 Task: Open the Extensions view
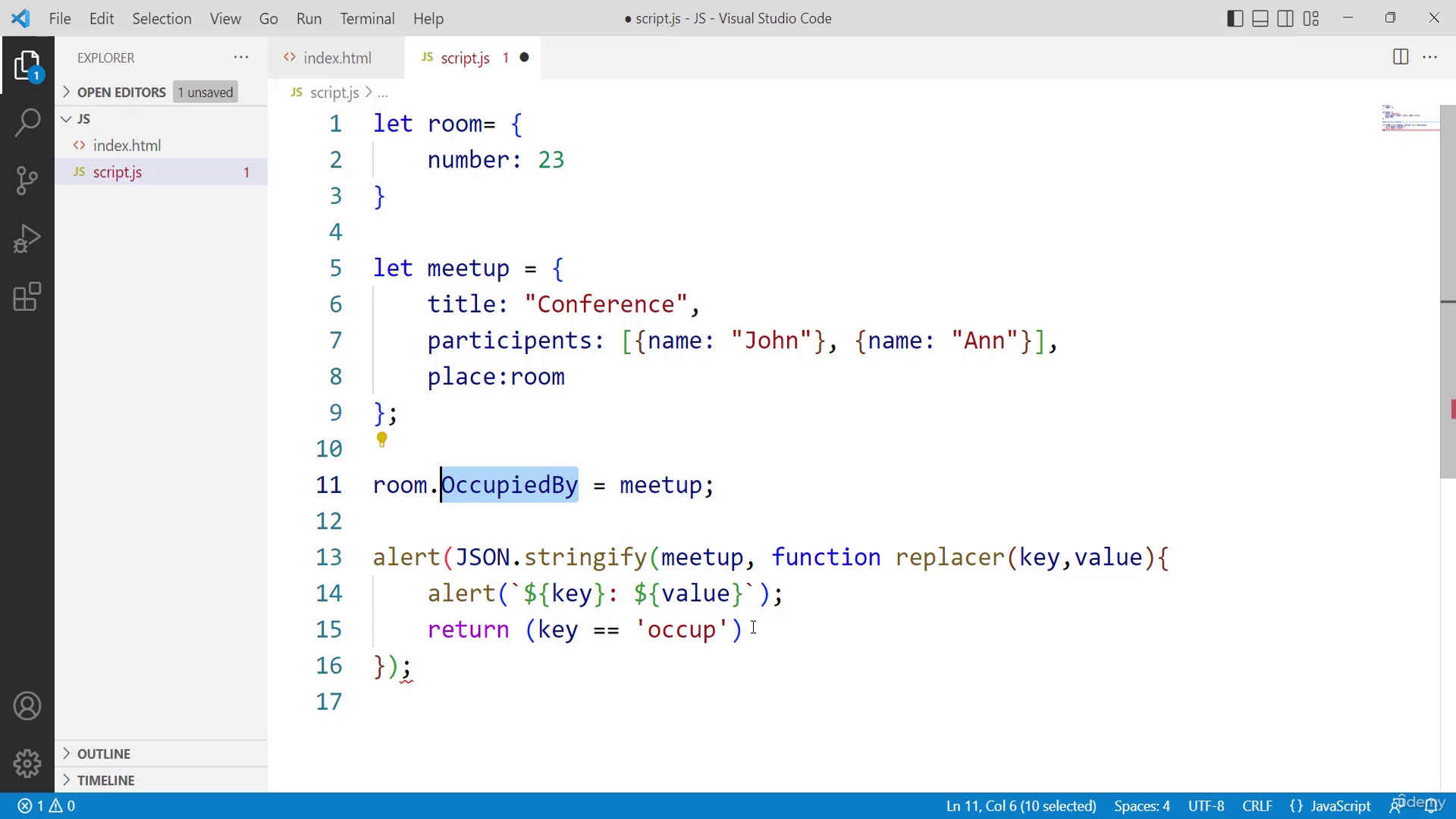(x=27, y=297)
